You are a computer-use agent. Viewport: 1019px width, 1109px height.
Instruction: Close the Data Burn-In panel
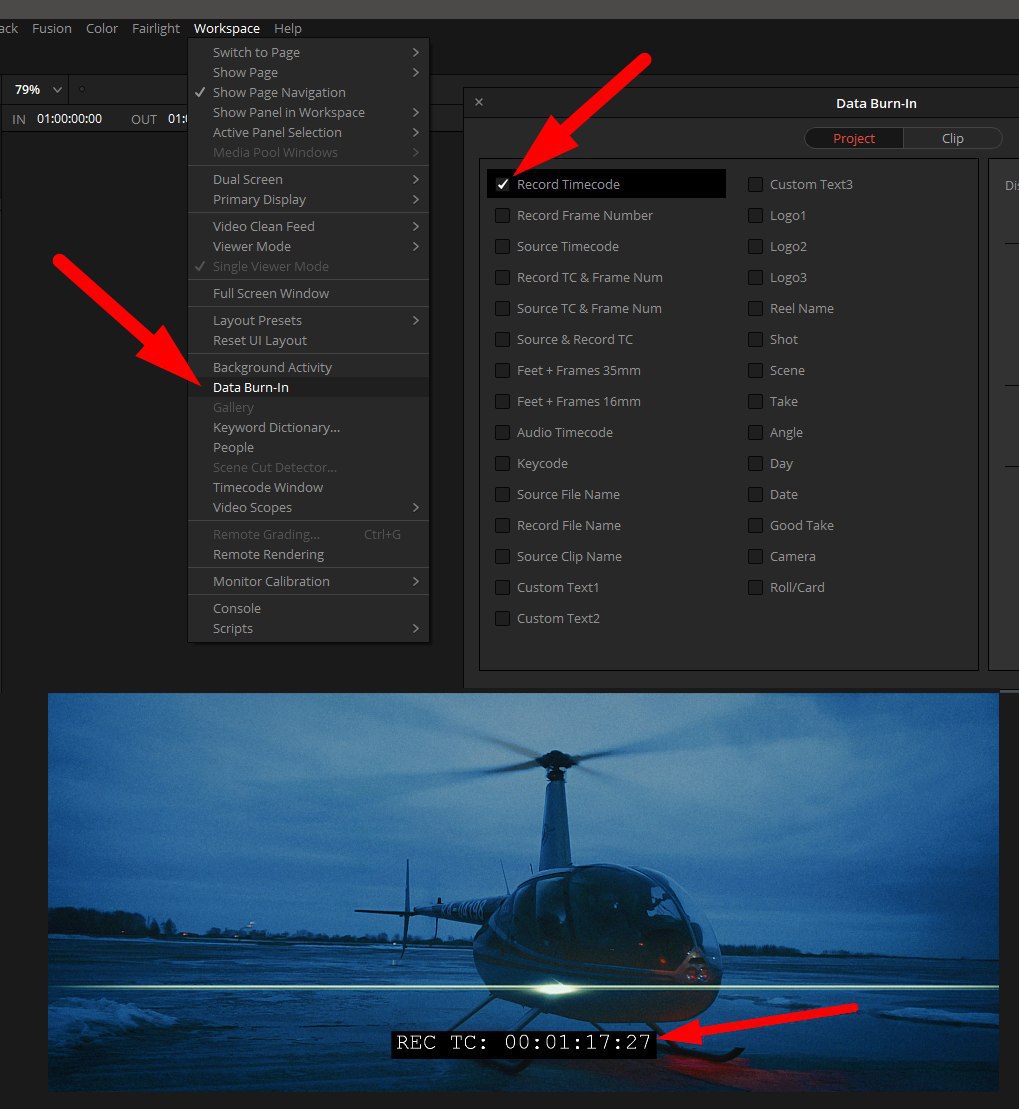[479, 102]
